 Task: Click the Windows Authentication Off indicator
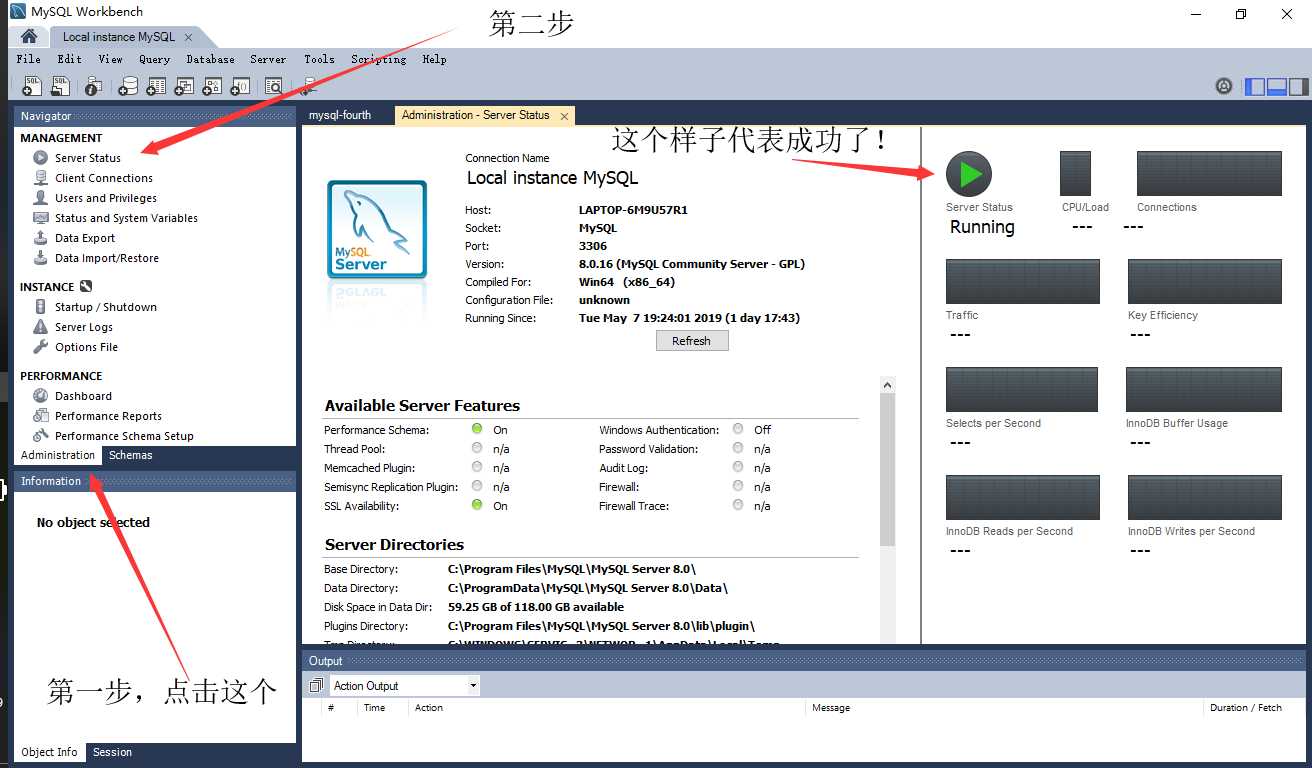[x=738, y=429]
